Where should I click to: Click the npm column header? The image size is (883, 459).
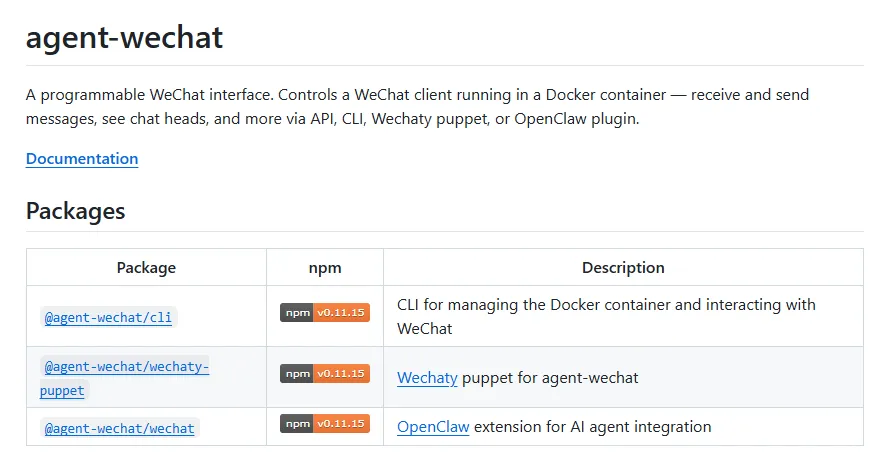click(x=325, y=267)
